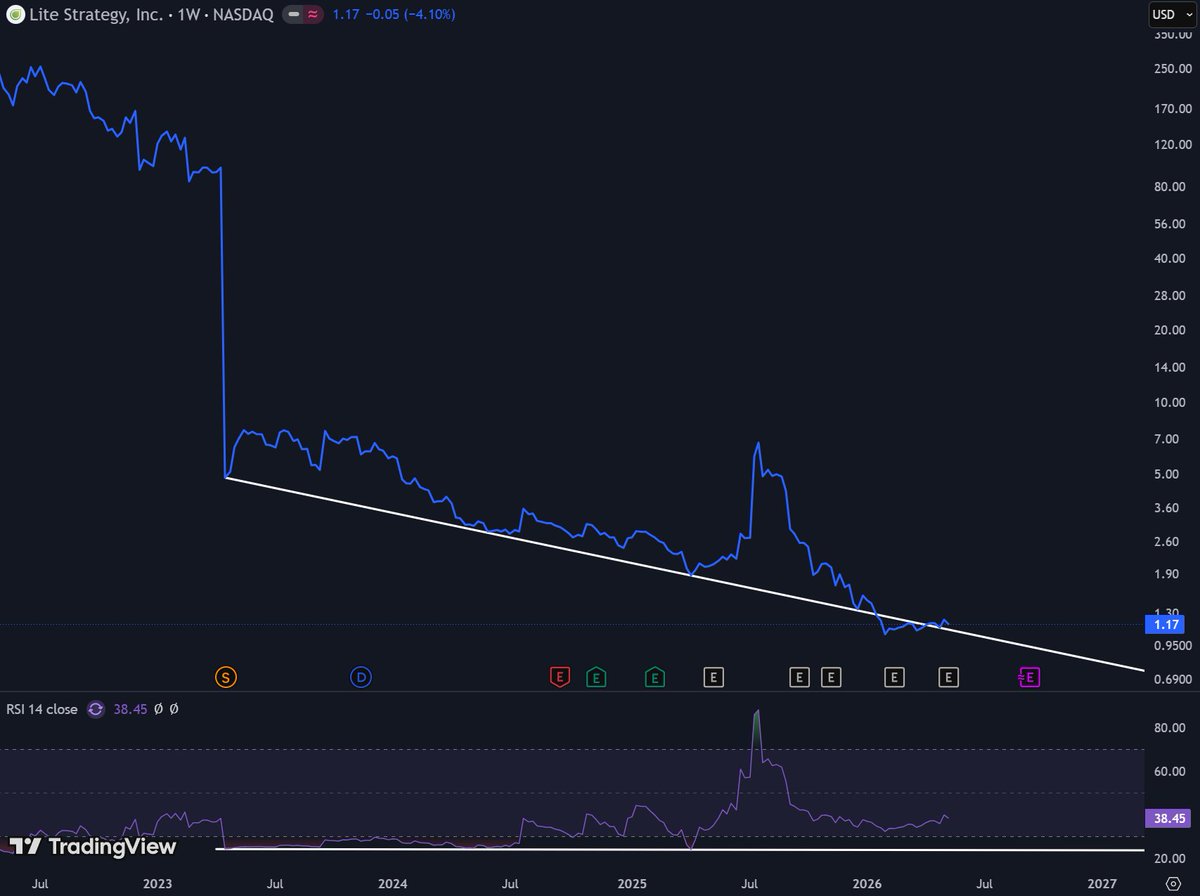Click the 1.17 last price in header

click(x=347, y=15)
